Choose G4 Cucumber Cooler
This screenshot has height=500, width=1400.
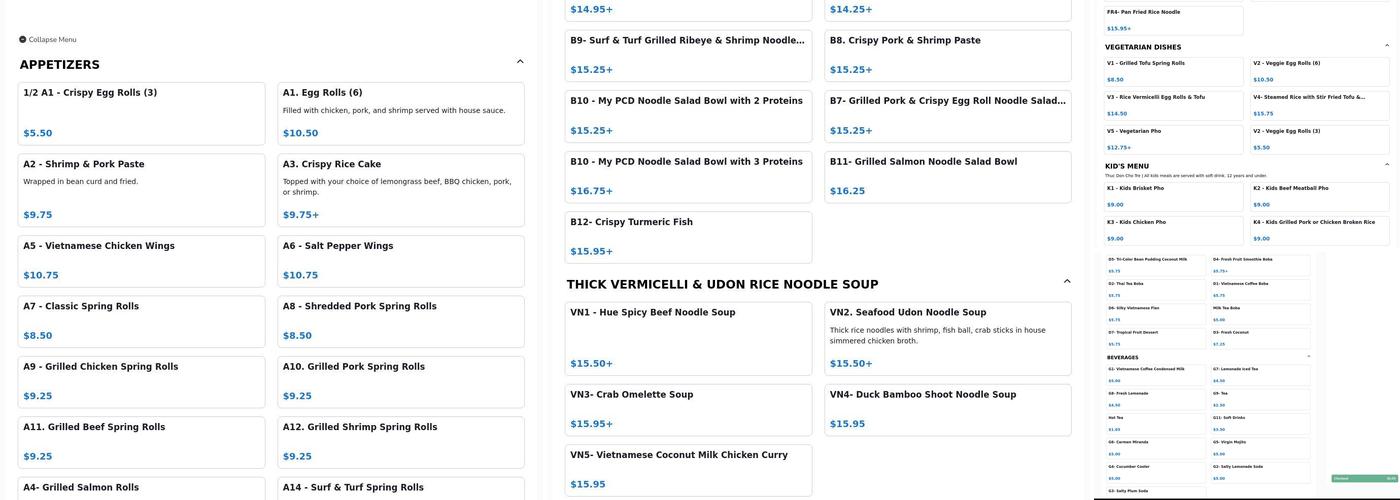pos(1156,472)
